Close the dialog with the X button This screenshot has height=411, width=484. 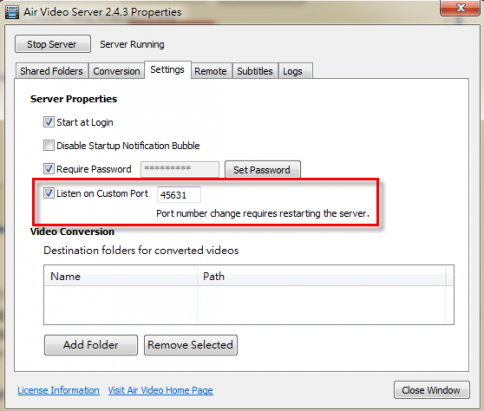[460, 8]
